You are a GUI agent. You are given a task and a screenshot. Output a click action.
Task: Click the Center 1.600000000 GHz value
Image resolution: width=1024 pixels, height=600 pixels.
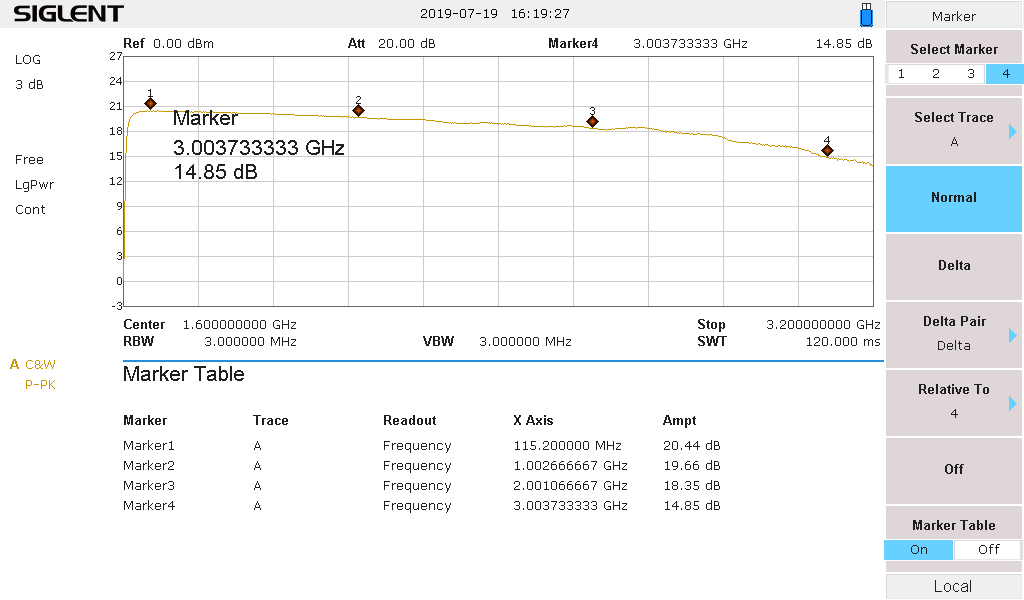pyautogui.click(x=239, y=324)
